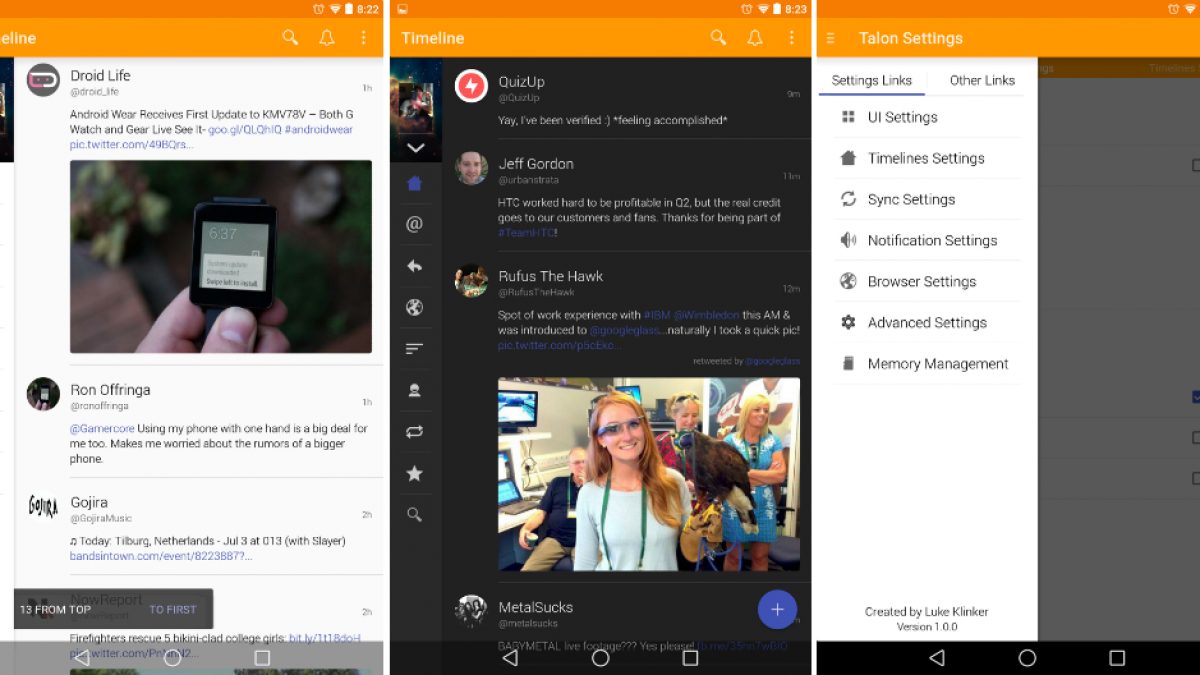Tap the #IBM hashtag

coord(656,315)
